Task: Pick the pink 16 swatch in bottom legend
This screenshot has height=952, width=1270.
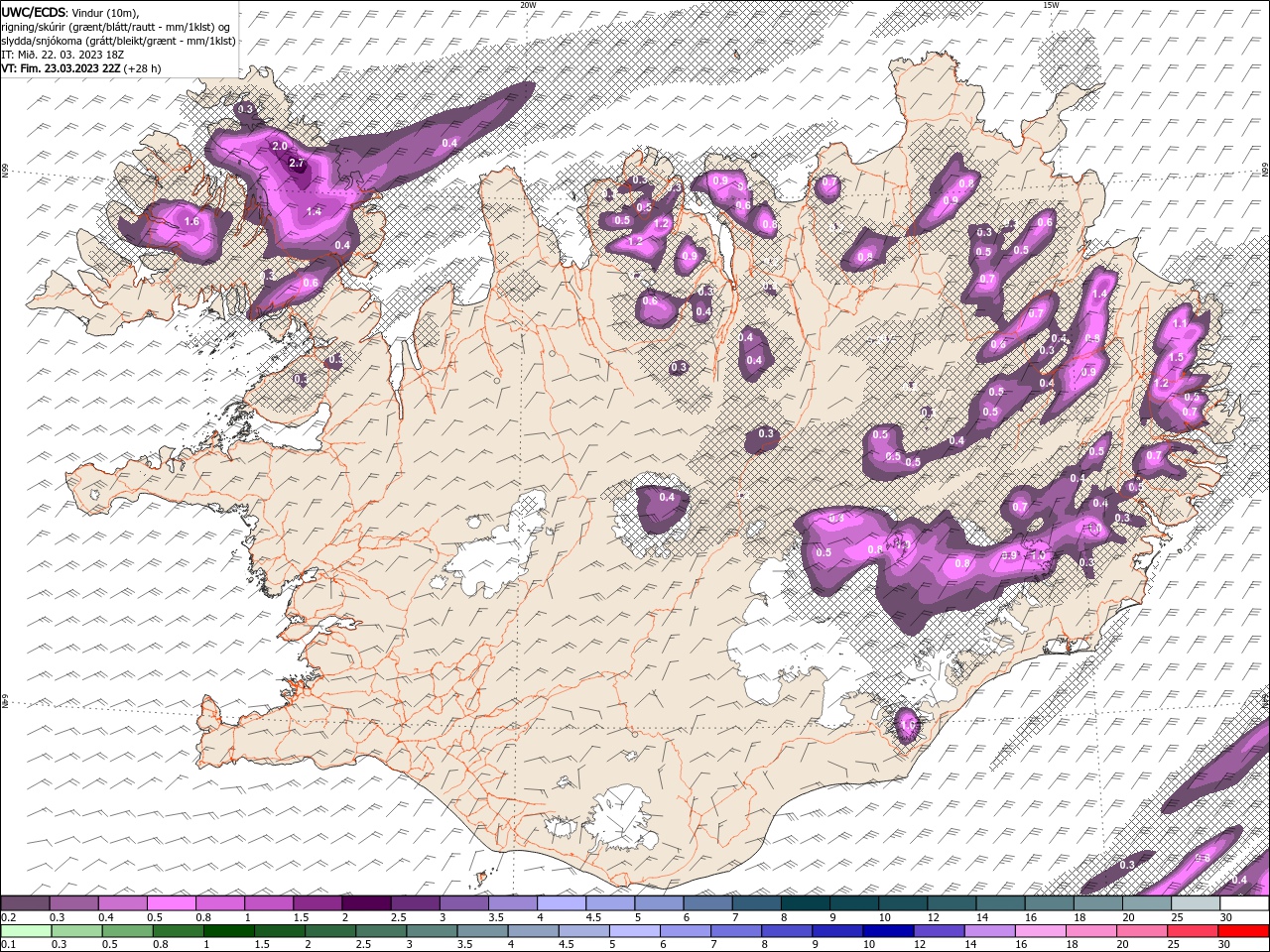Action: tap(1039, 931)
